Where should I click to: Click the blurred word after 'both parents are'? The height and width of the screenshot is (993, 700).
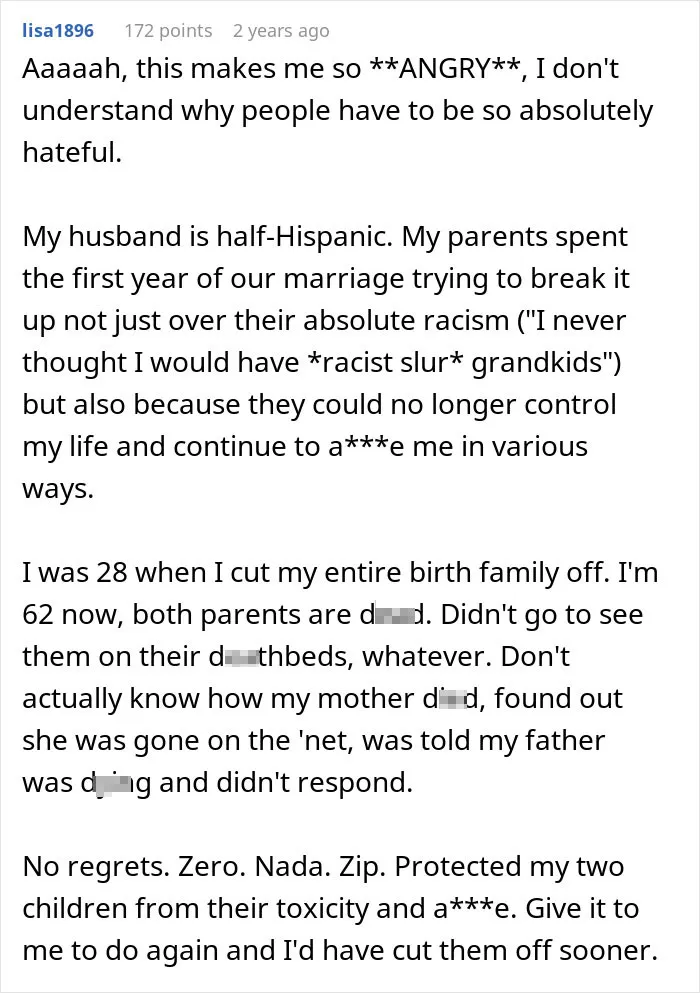(396, 614)
